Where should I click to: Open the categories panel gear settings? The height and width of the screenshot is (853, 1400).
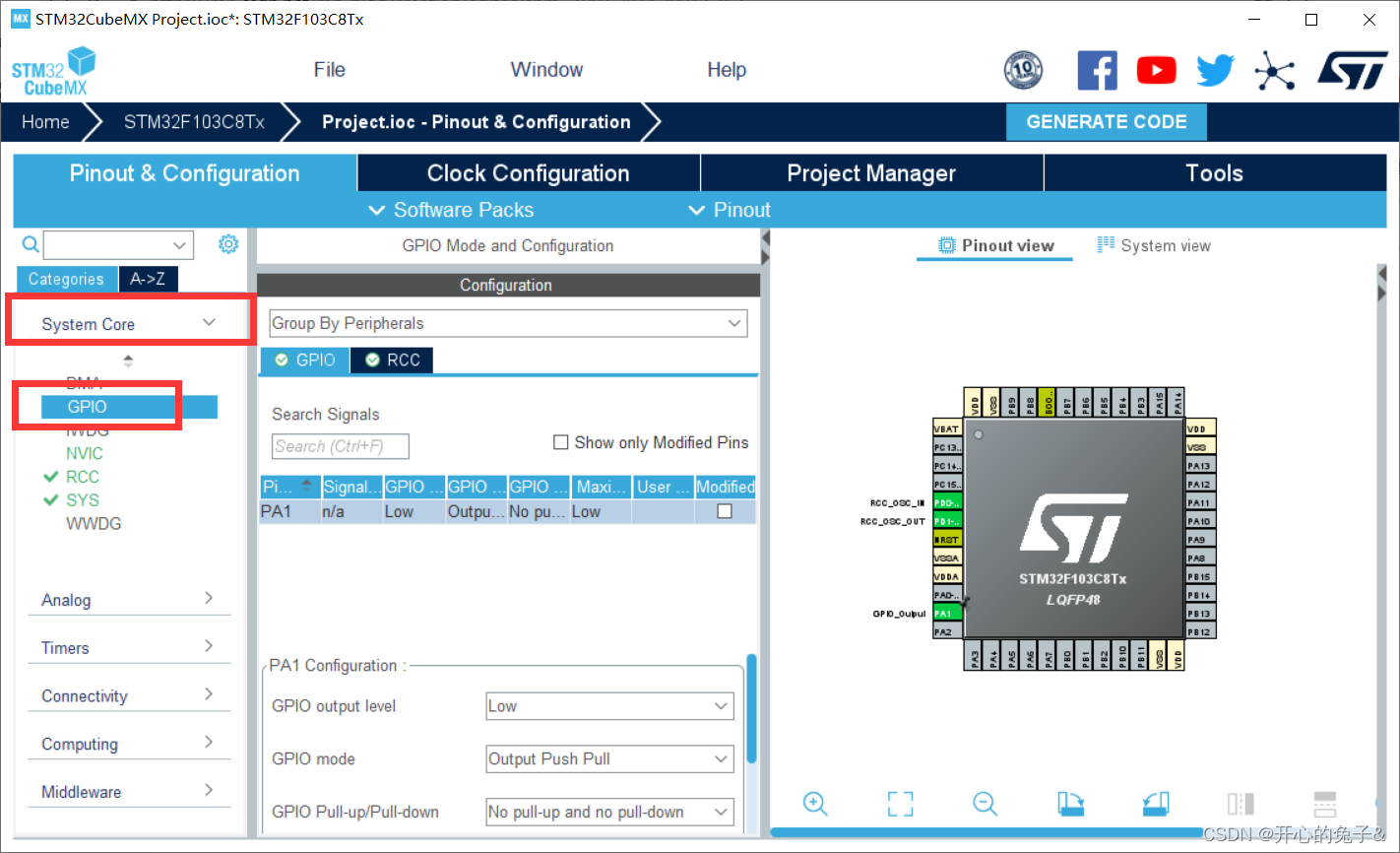pos(228,244)
